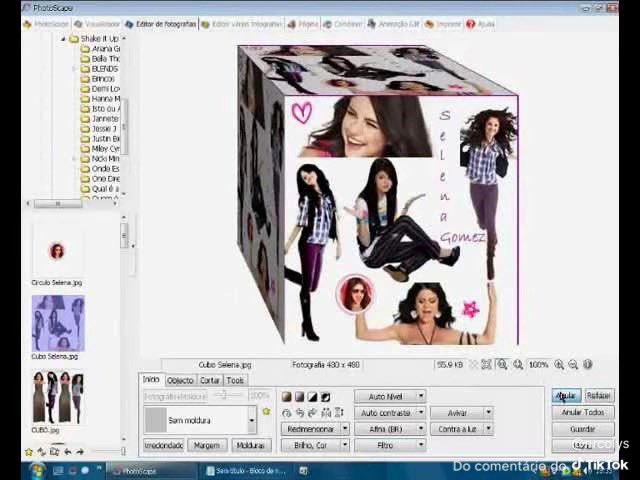Click the zoom-in plus magnifier icon
This screenshot has height=480, width=640.
tap(559, 364)
